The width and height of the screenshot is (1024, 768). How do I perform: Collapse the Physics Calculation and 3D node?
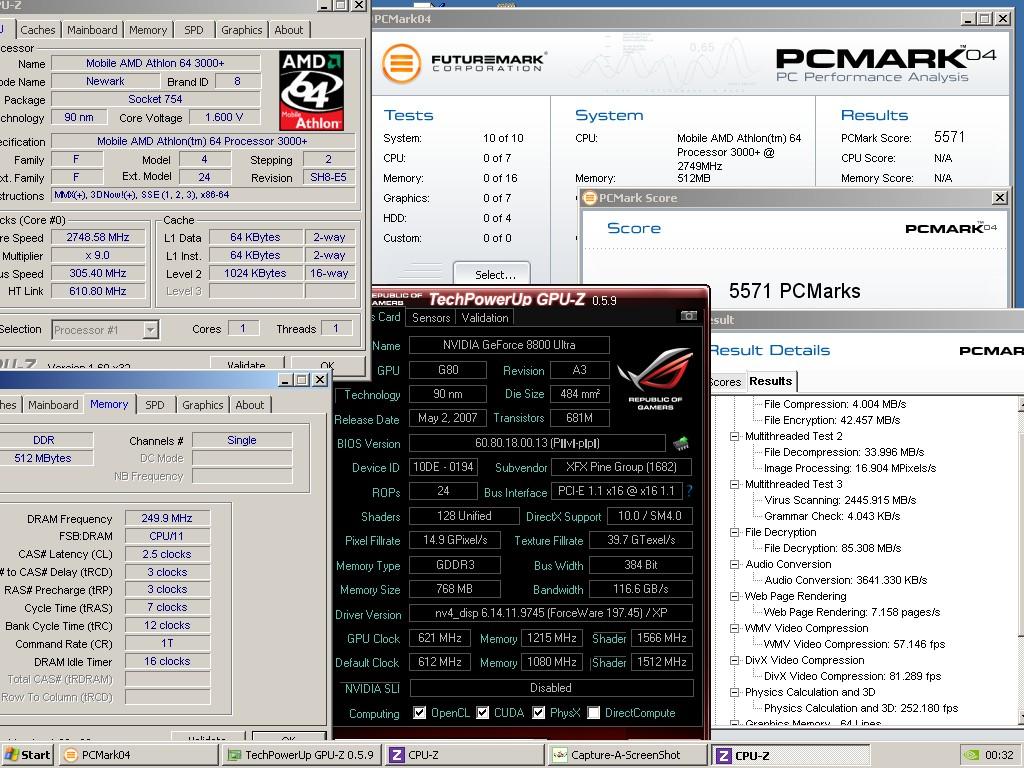[734, 692]
